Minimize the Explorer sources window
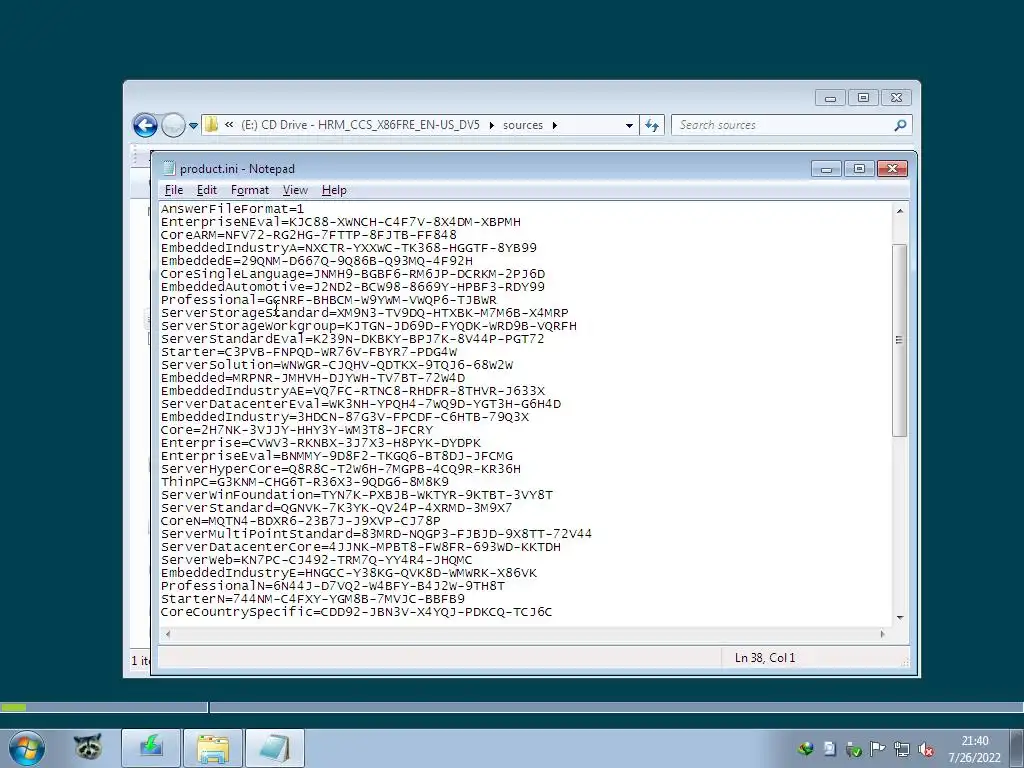Image resolution: width=1024 pixels, height=768 pixels. (x=830, y=98)
